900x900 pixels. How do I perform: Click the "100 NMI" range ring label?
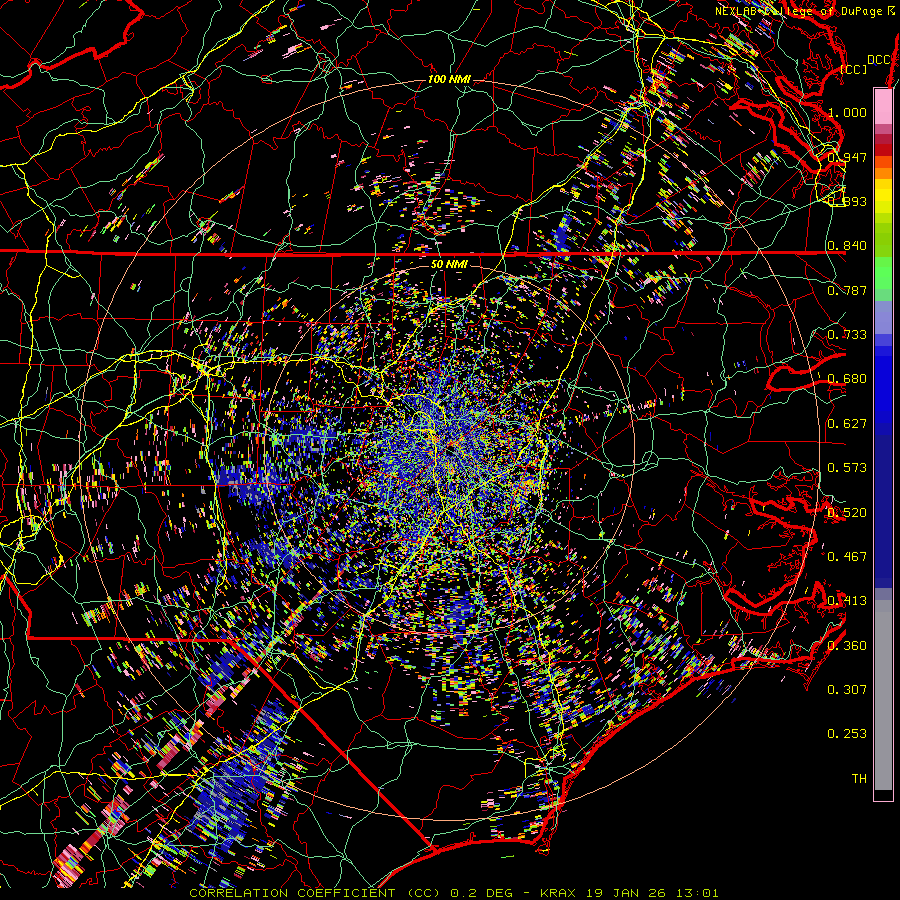coord(449,79)
